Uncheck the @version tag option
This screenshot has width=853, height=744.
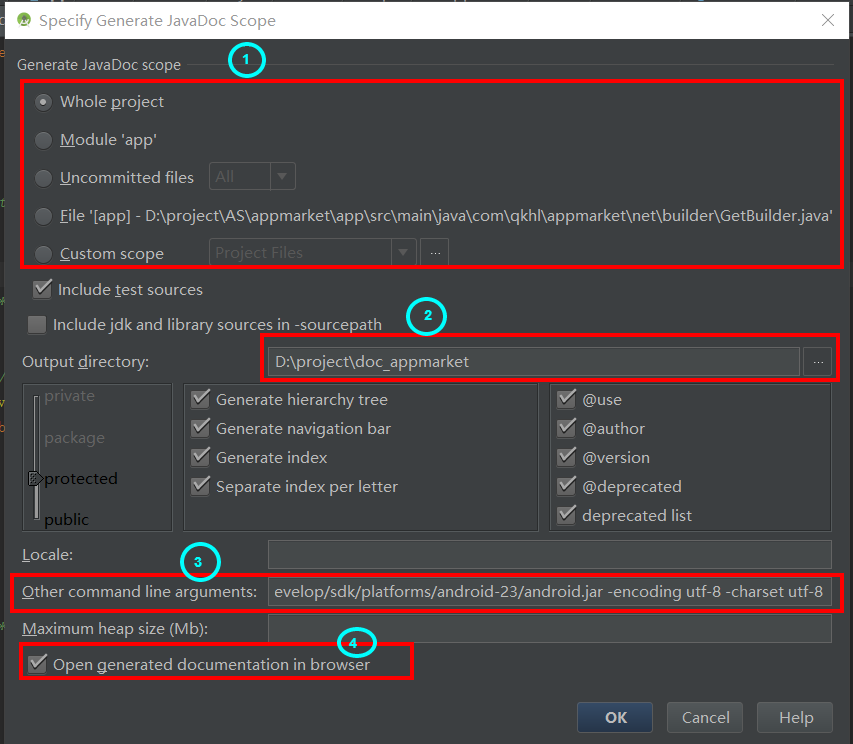pos(567,457)
